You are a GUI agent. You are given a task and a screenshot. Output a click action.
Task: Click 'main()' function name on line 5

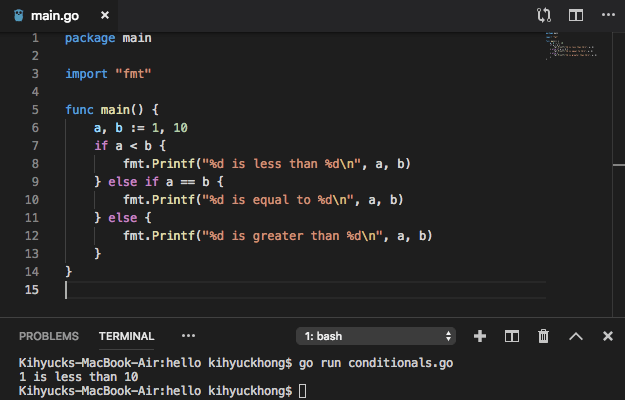pos(122,110)
